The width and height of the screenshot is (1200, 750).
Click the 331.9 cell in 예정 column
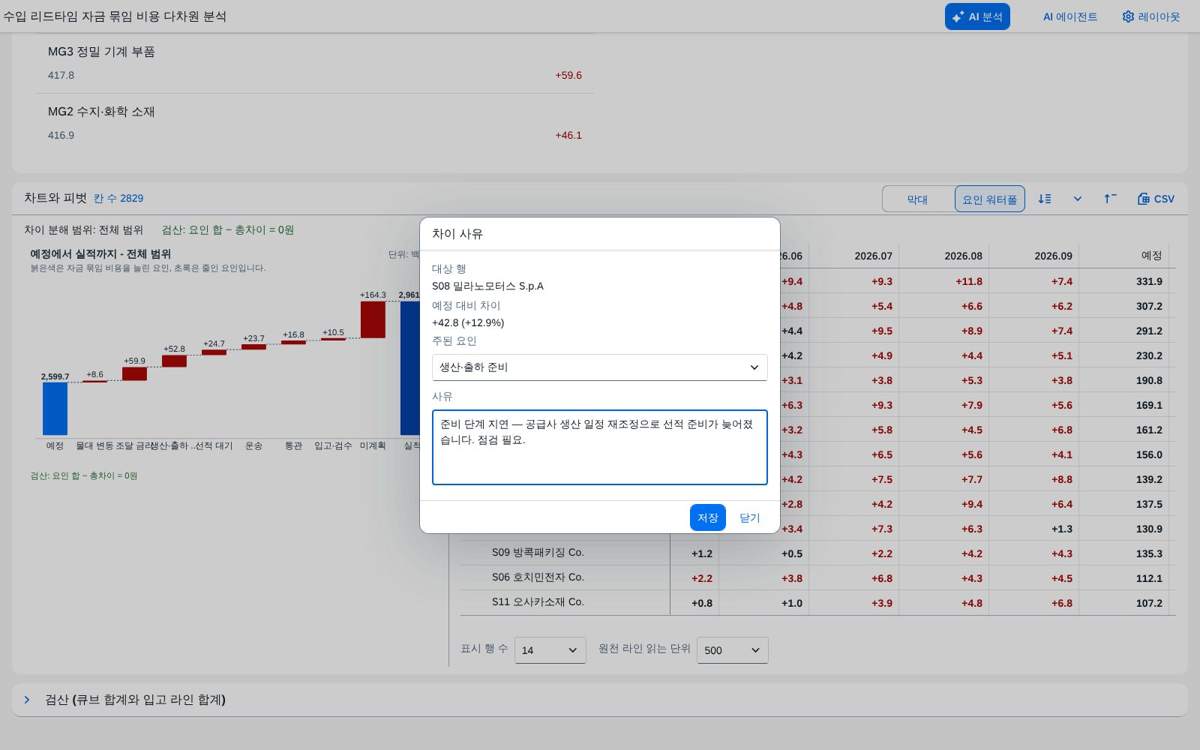pos(1150,282)
